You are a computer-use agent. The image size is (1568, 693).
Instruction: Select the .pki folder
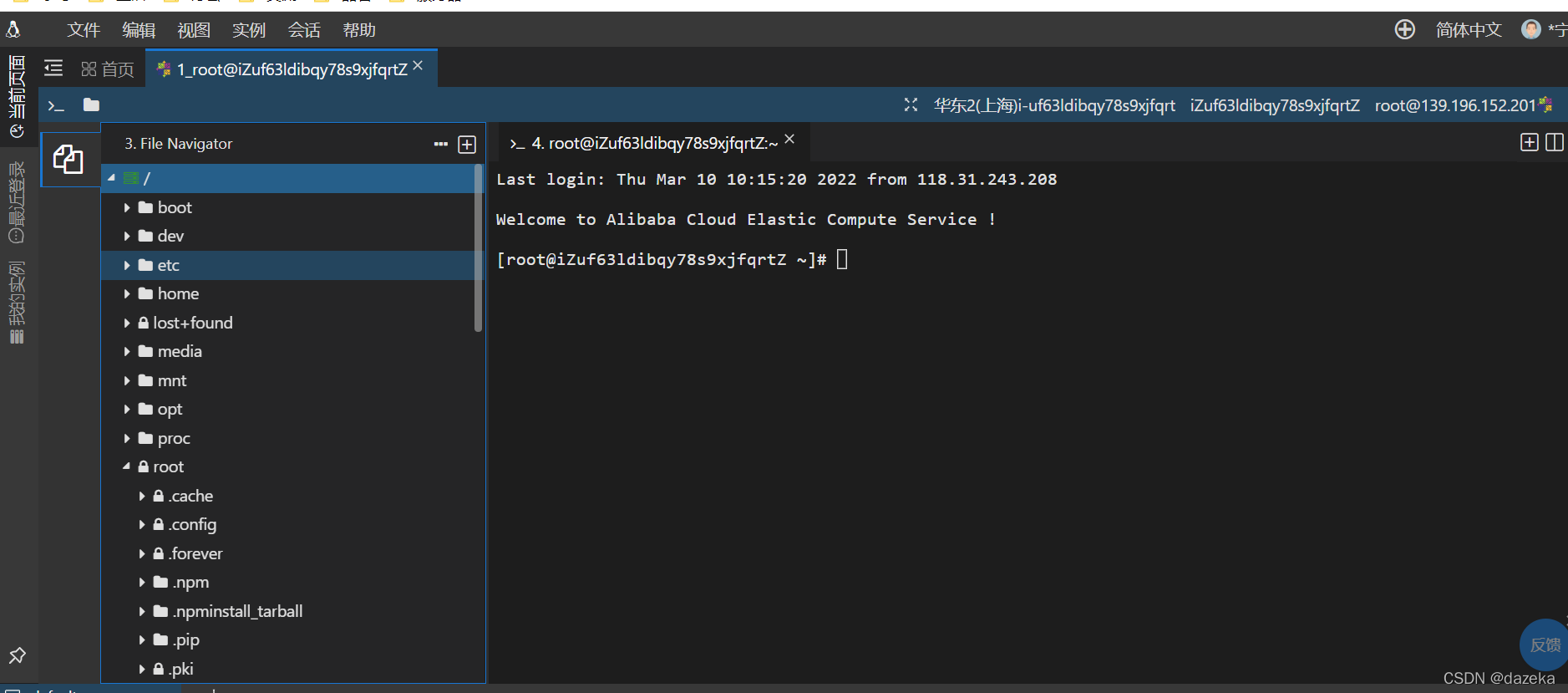pyautogui.click(x=292, y=669)
